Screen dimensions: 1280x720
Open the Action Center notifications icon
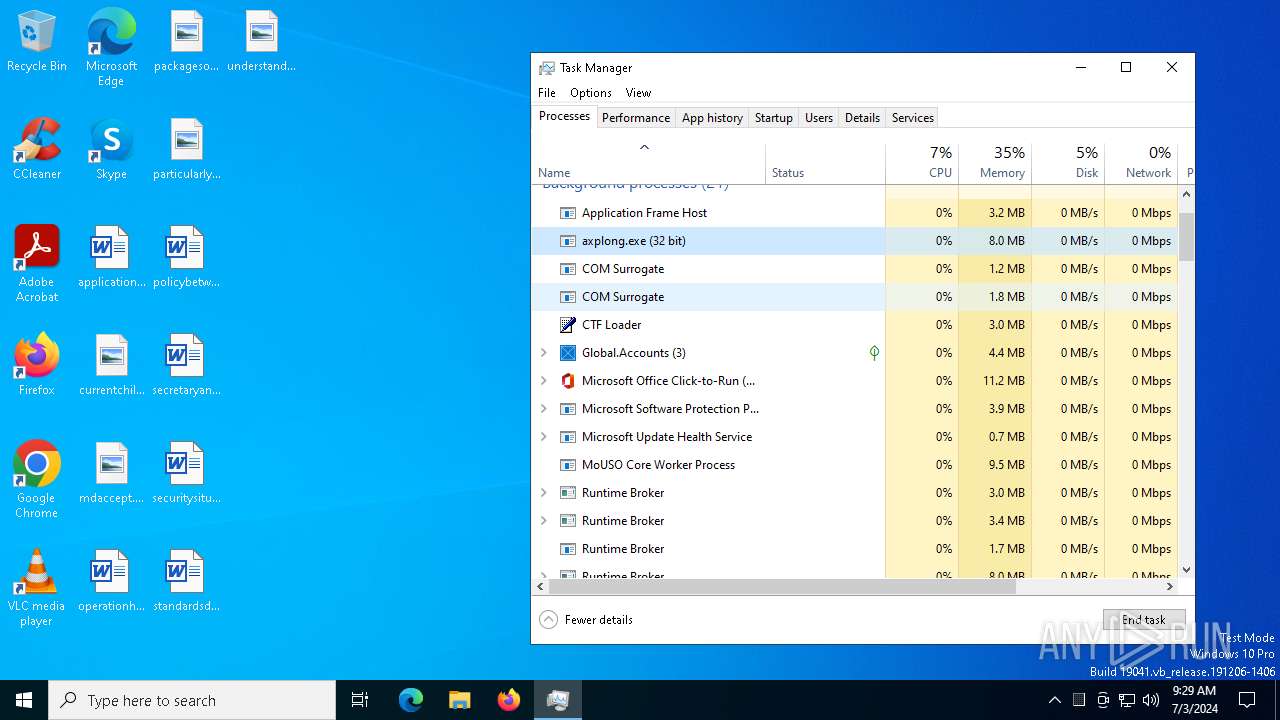pyautogui.click(x=1247, y=700)
